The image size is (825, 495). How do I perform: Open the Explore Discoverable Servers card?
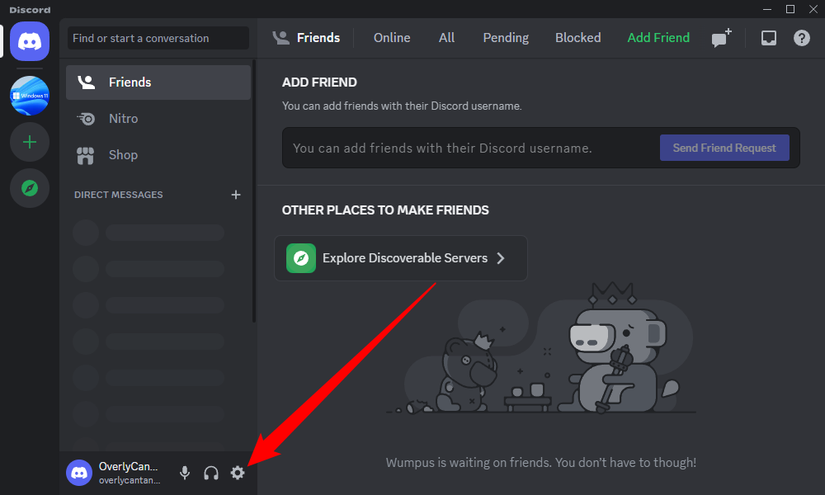click(400, 258)
